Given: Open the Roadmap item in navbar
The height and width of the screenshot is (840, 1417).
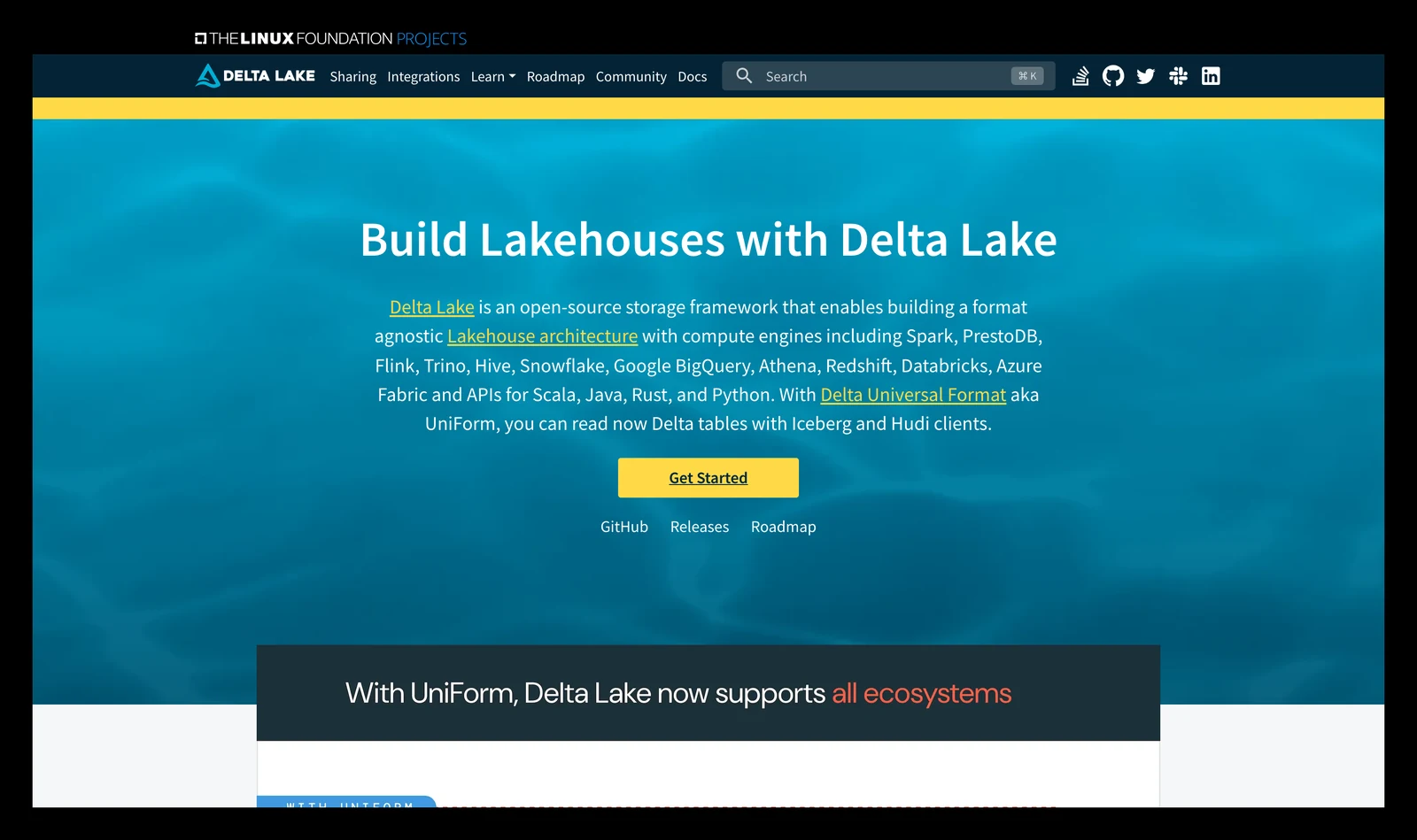Looking at the screenshot, I should coord(555,77).
